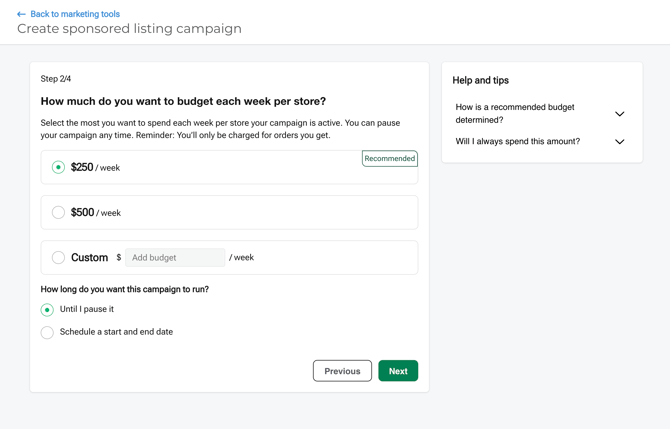
Task: Select the $250 per week radio button
Action: click(x=58, y=168)
